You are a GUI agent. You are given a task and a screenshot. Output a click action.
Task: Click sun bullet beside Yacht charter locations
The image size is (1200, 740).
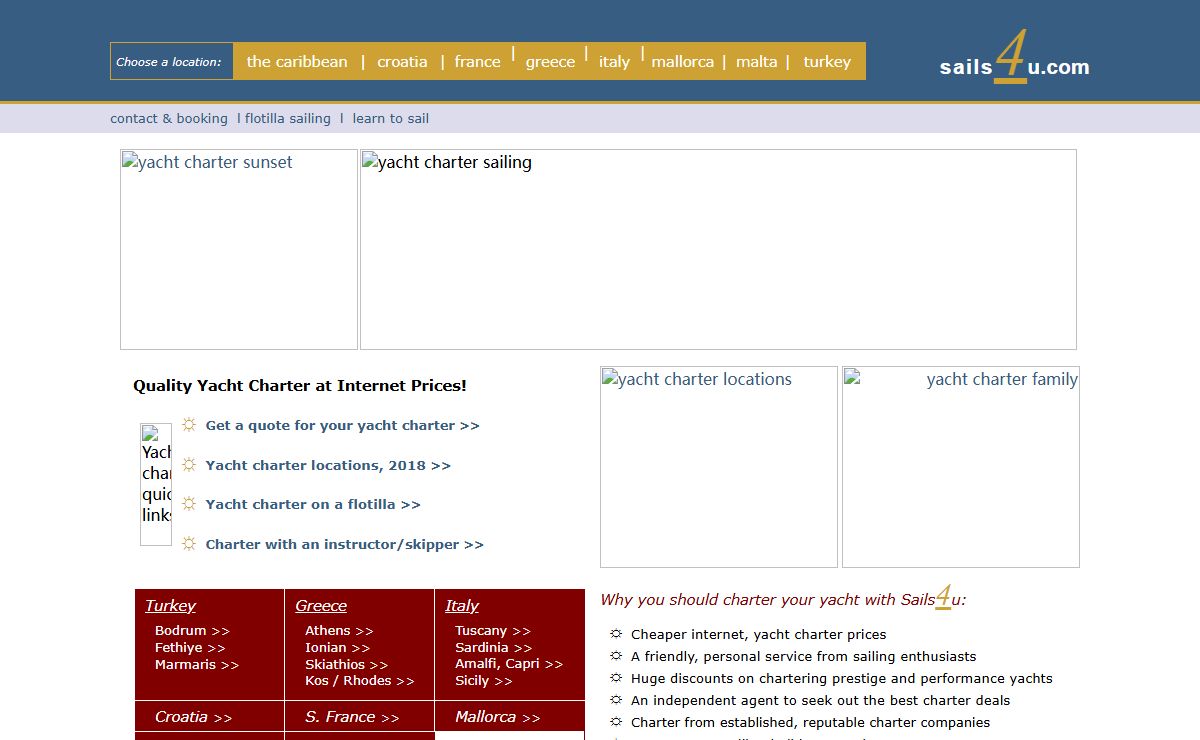coord(189,464)
